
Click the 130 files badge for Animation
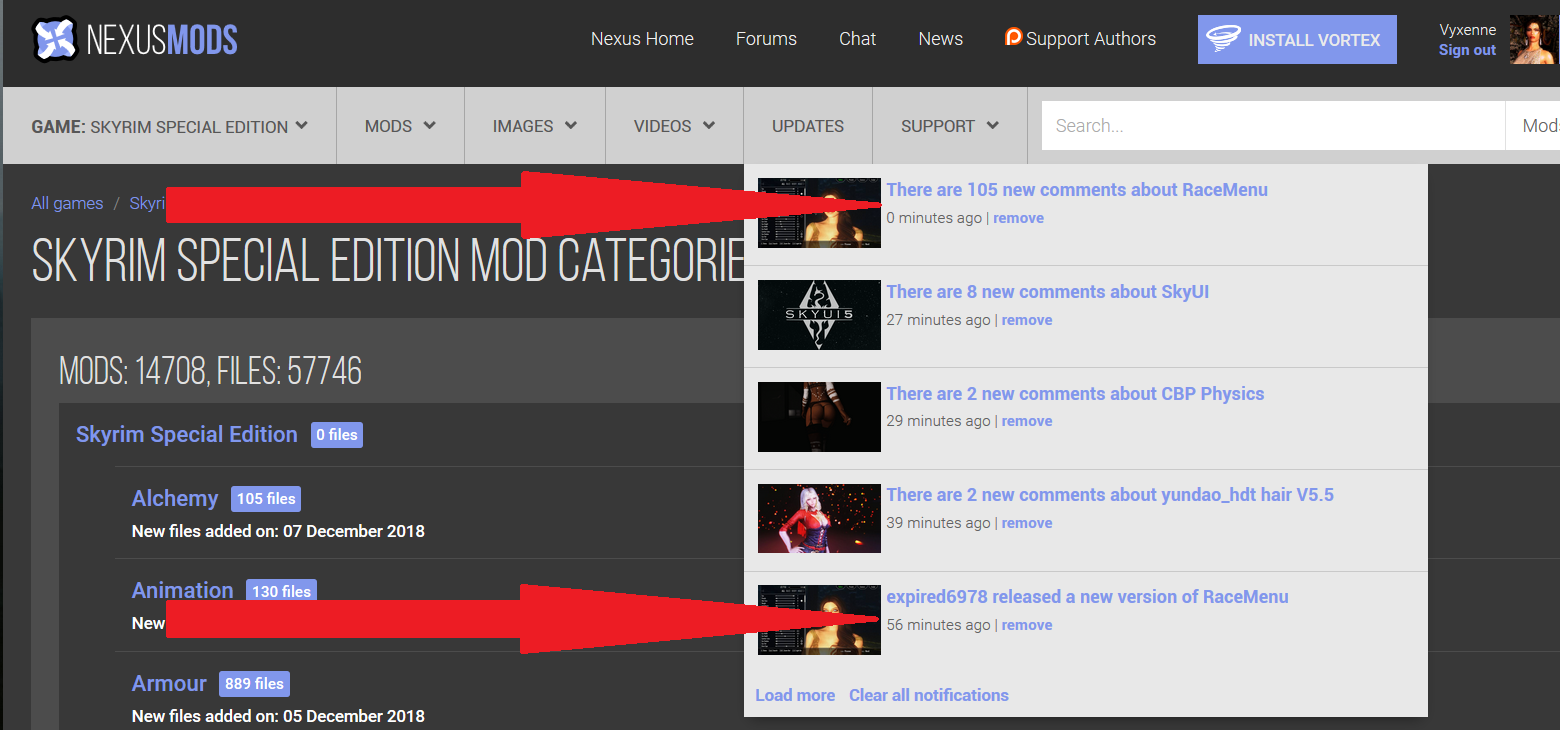(x=281, y=591)
